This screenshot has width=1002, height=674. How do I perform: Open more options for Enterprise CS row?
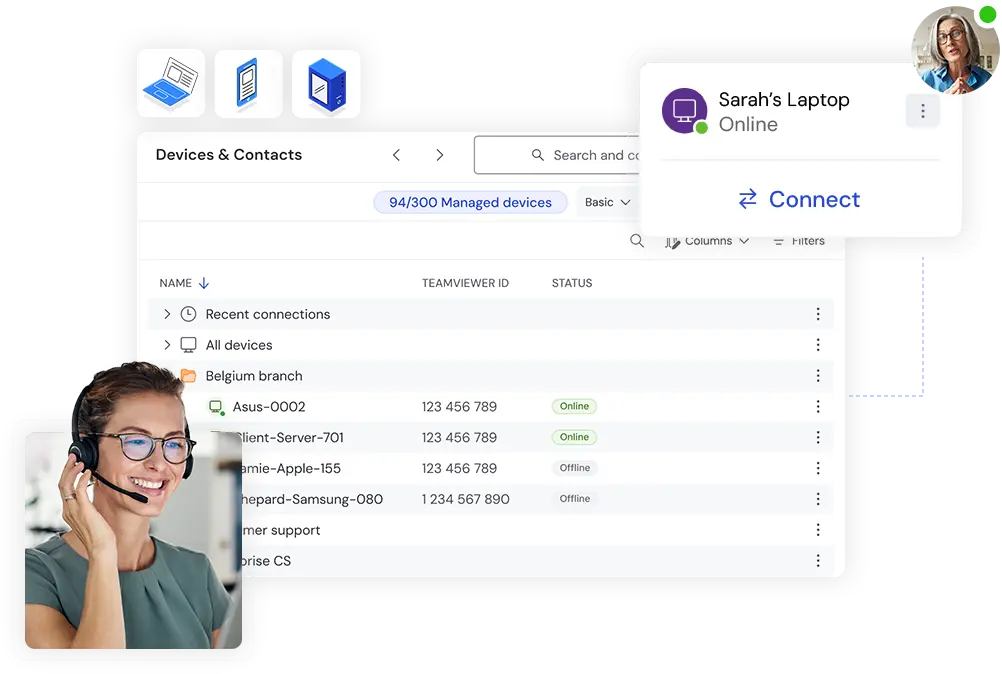tap(817, 560)
